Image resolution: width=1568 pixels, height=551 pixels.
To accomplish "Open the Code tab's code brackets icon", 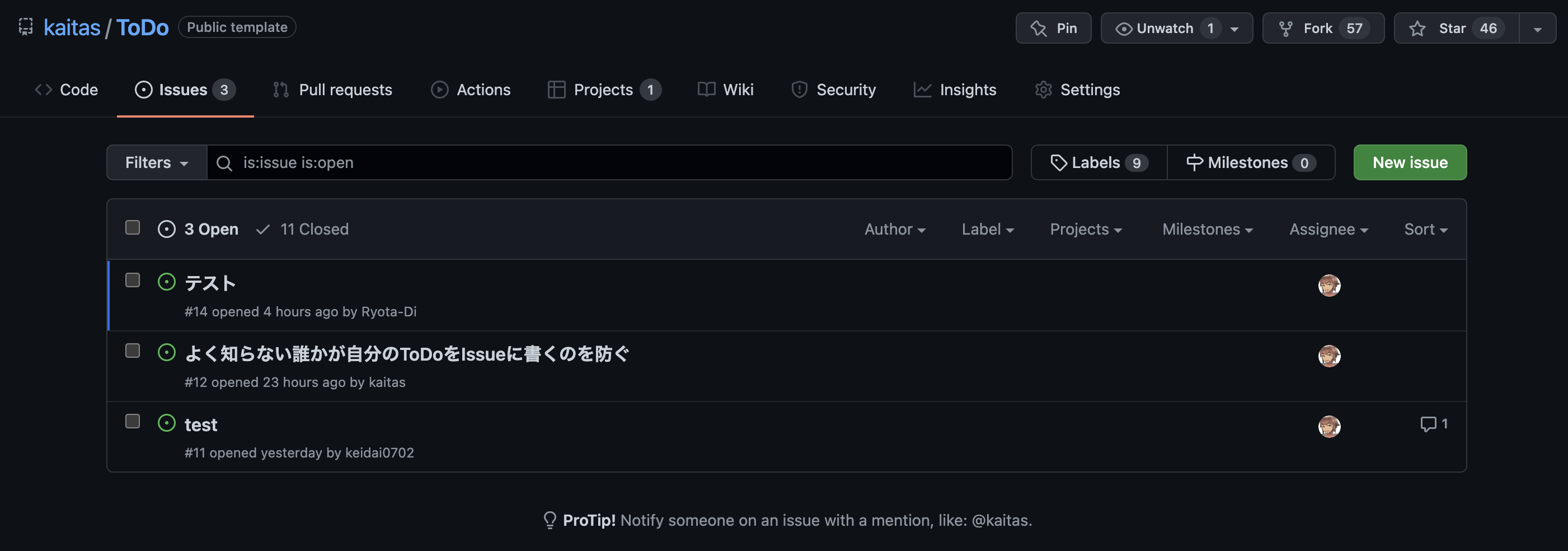I will [43, 89].
